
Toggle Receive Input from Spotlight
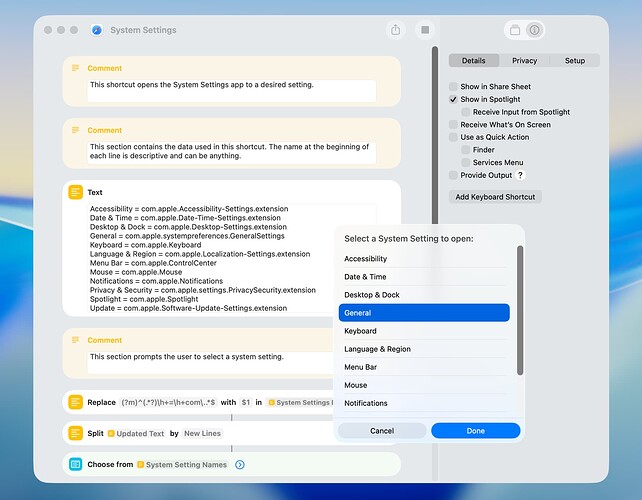pyautogui.click(x=466, y=112)
